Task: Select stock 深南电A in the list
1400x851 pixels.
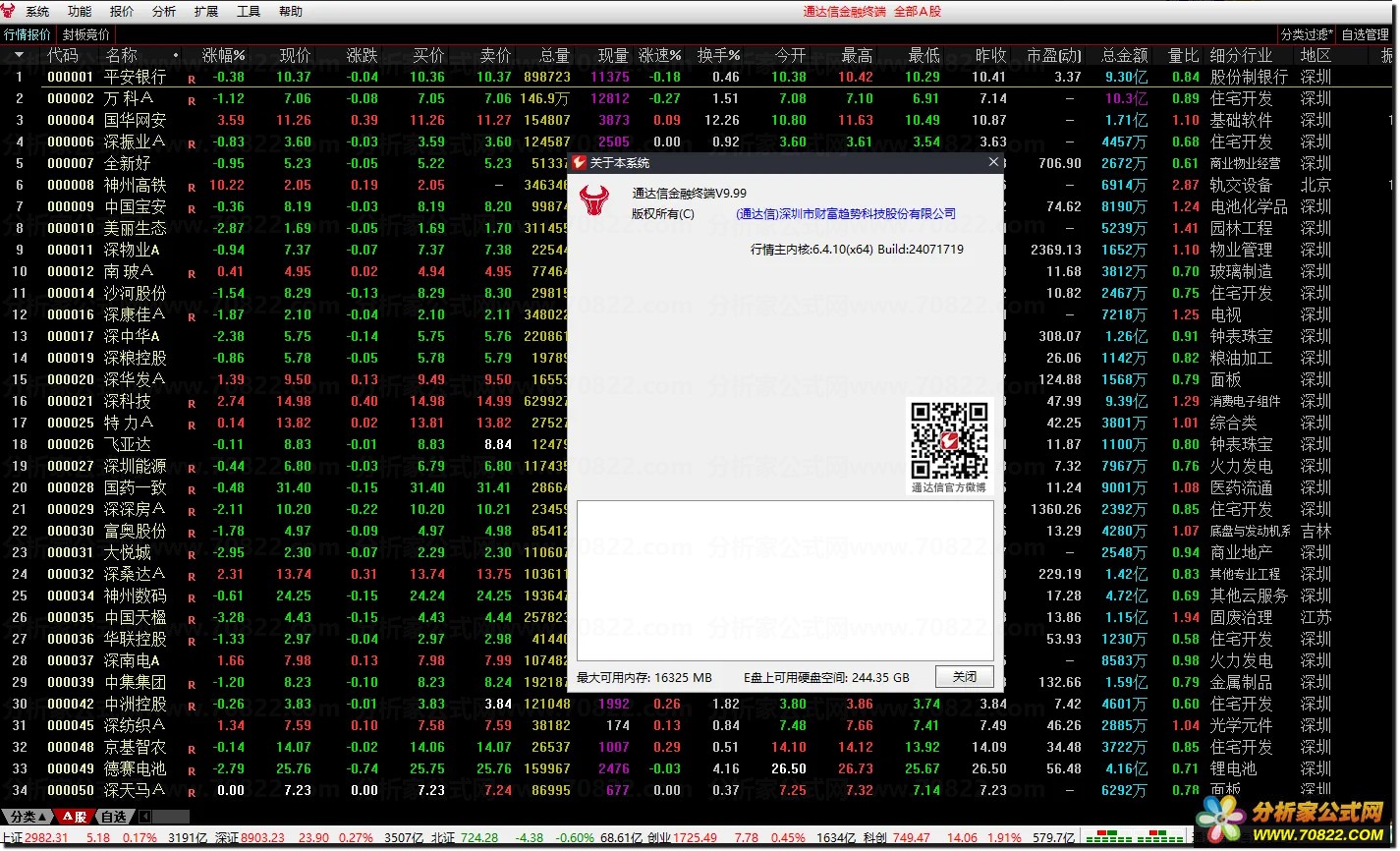Action: [133, 660]
